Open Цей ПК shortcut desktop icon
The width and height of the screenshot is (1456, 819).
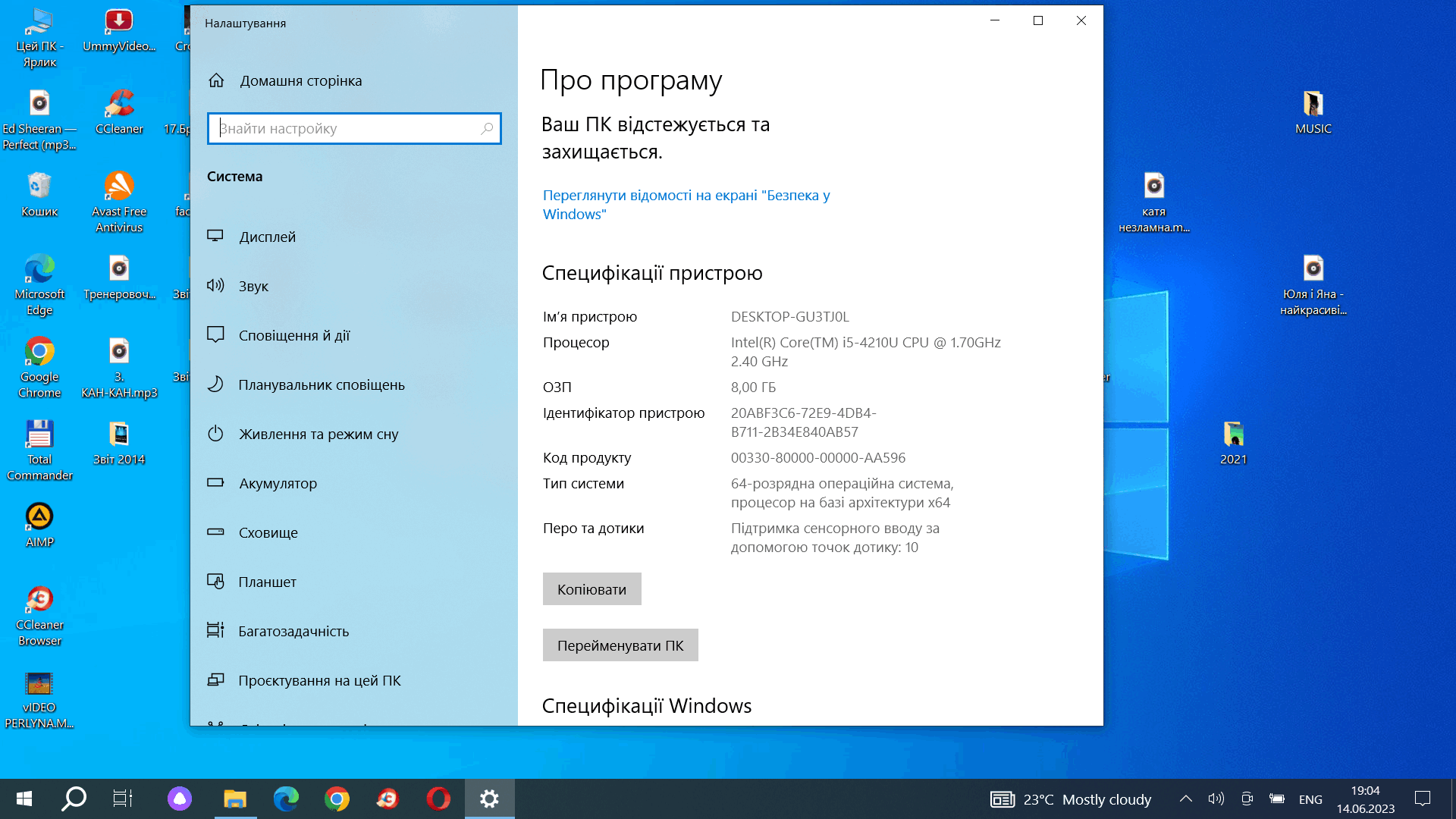39,38
